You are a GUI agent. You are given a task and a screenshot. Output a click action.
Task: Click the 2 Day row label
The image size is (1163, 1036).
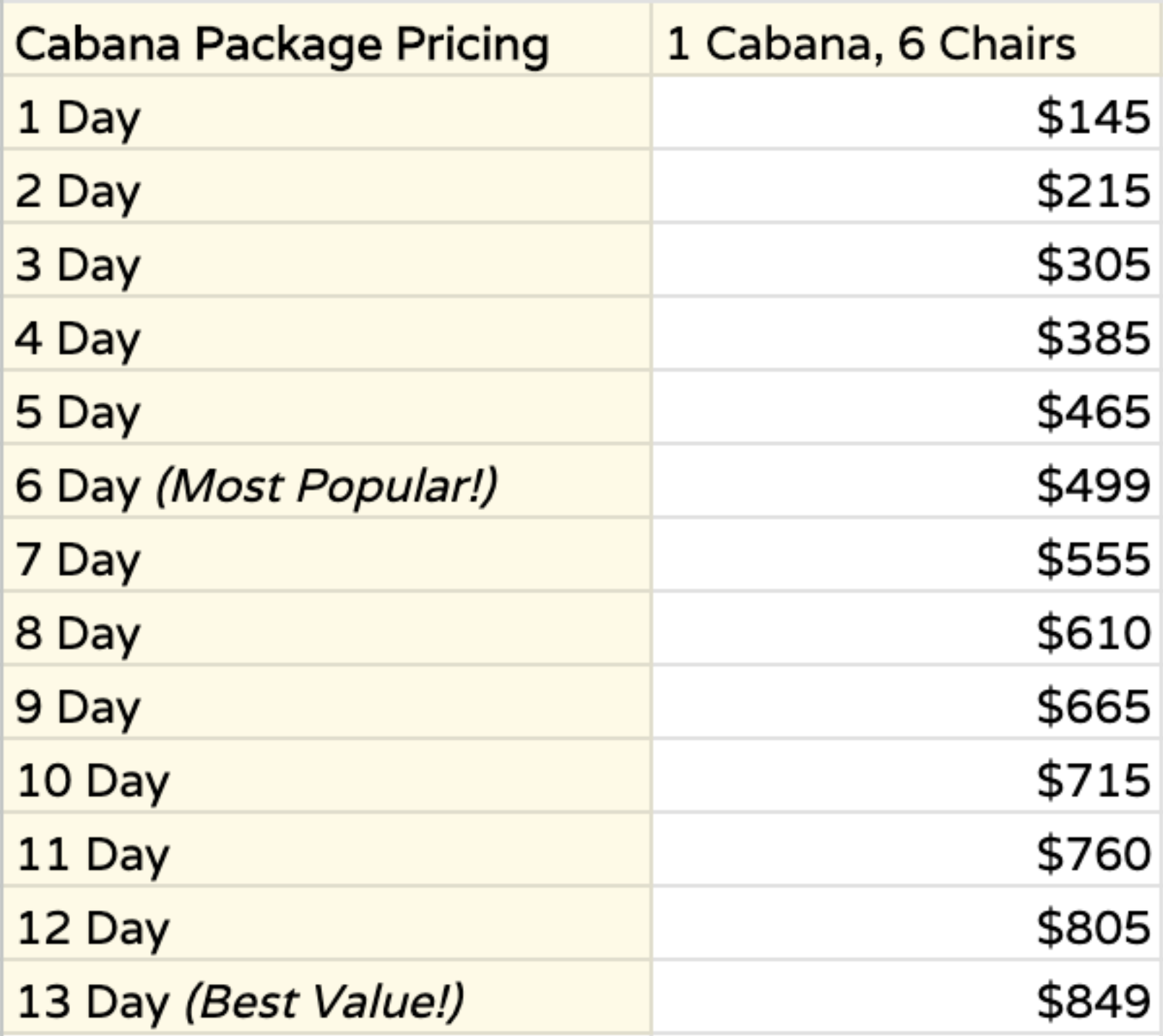click(x=78, y=191)
